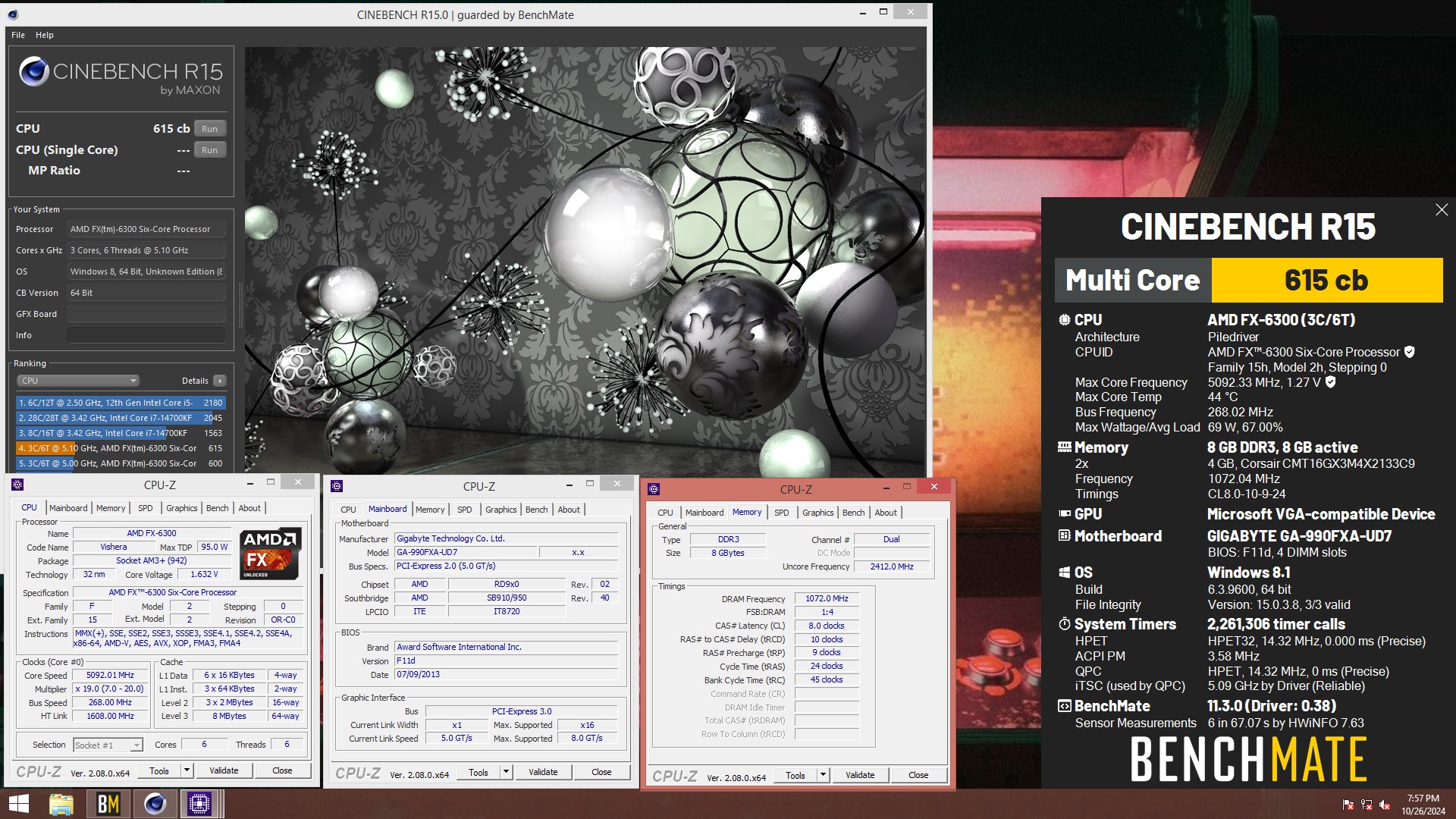Click the BenchMate GPU section icon
This screenshot has height=819, width=1456.
(x=1065, y=514)
